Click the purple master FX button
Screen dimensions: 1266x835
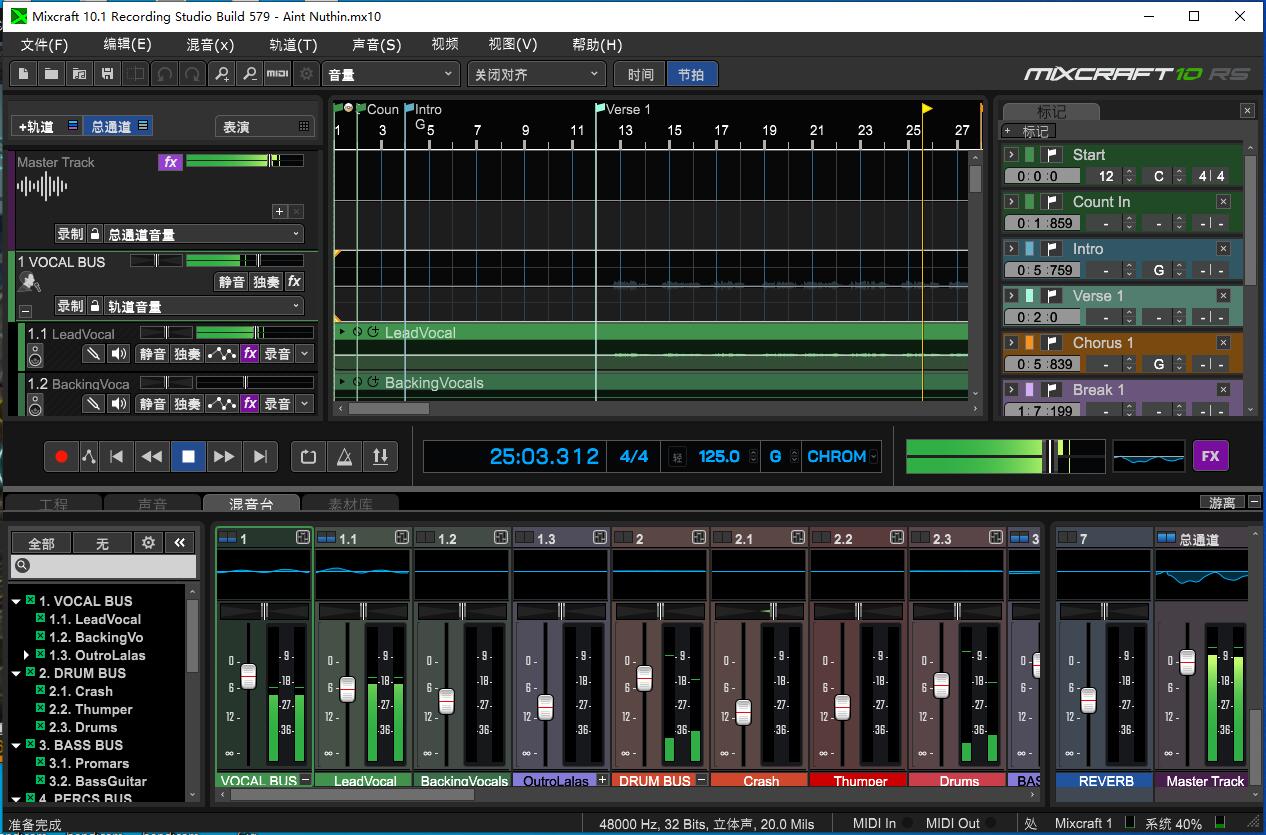point(1211,456)
